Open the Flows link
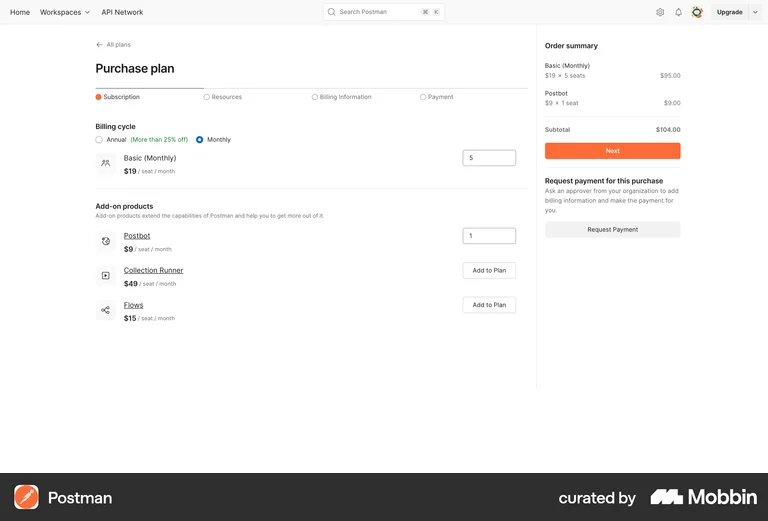The image size is (768, 521). (x=133, y=305)
